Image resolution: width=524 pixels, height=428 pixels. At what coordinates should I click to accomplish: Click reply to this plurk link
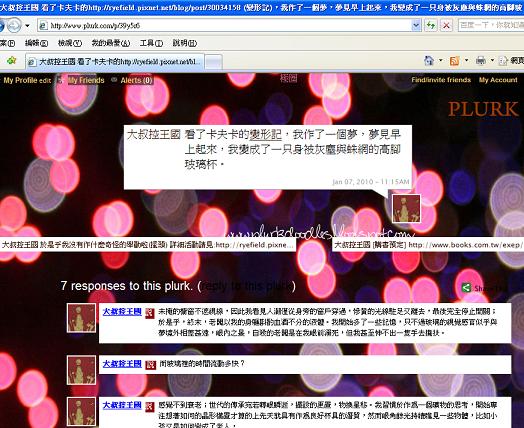247,286
